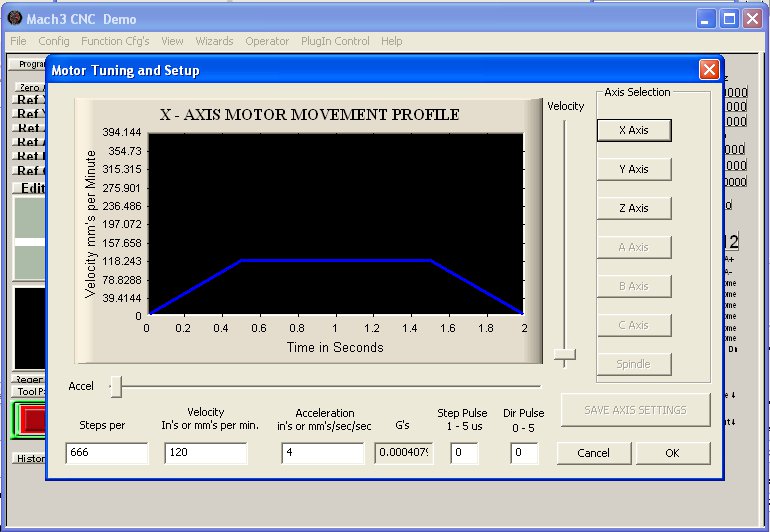Choose the Z Axis button

click(x=633, y=208)
